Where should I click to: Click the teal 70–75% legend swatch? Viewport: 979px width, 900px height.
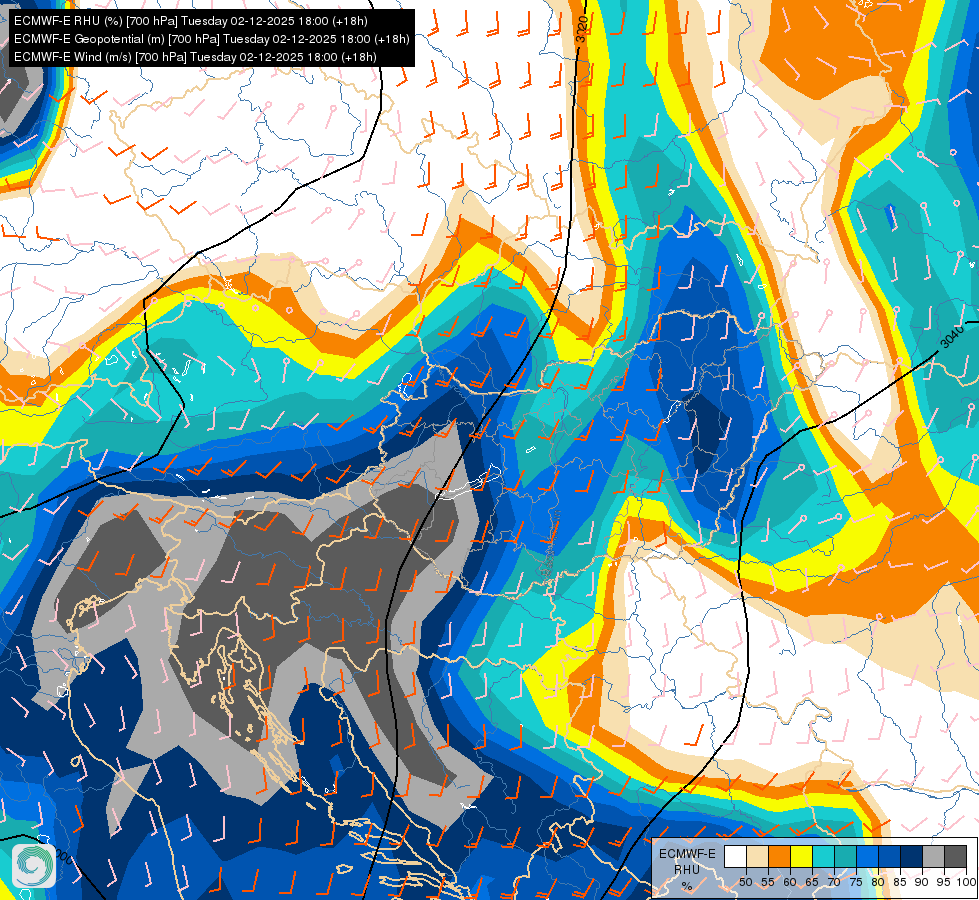(x=845, y=856)
